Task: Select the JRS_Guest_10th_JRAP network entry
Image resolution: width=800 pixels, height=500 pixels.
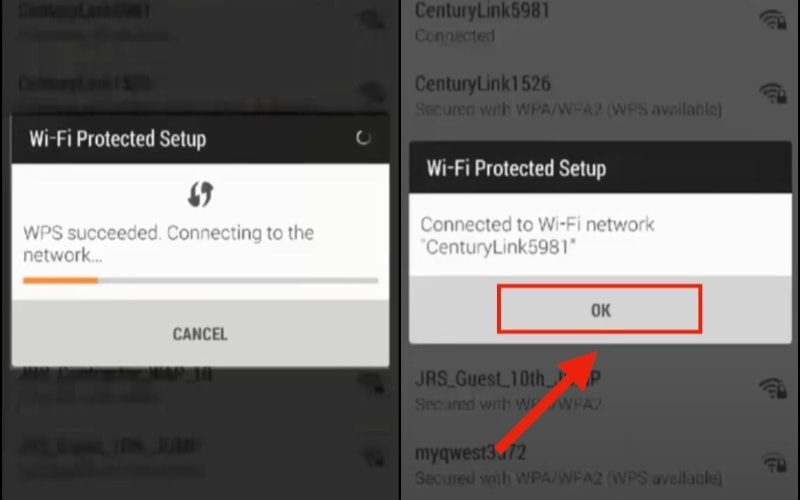Action: (x=600, y=390)
